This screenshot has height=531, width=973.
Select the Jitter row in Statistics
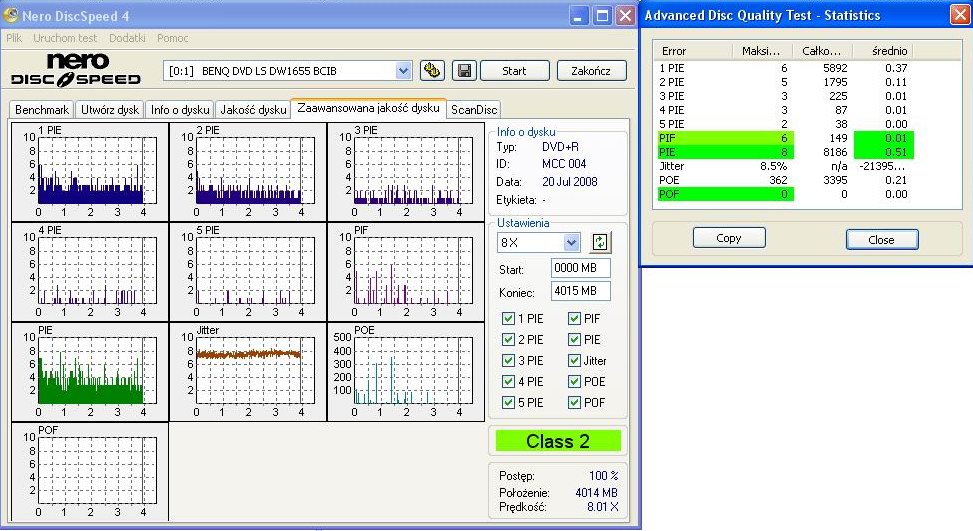(785, 166)
